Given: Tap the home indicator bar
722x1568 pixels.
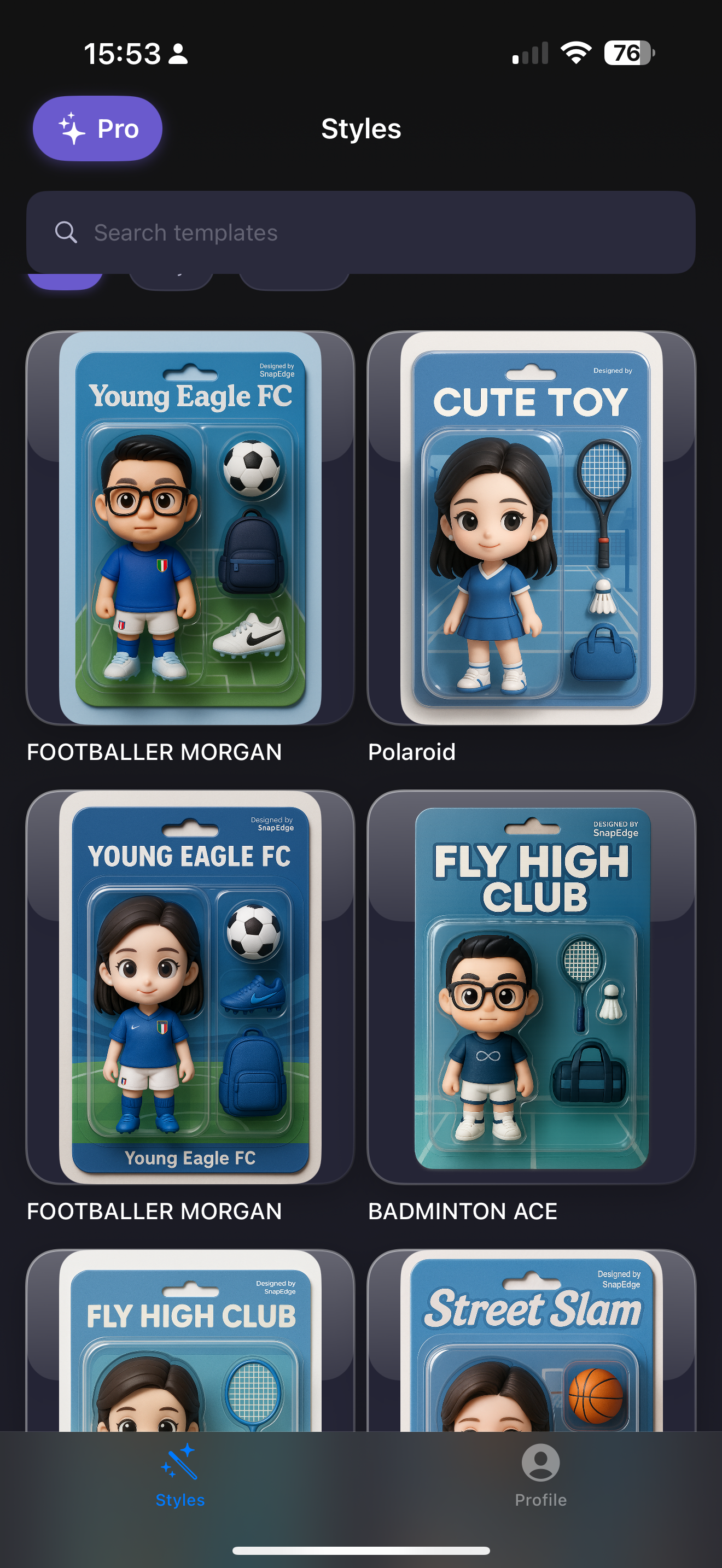Looking at the screenshot, I should click(x=361, y=1551).
